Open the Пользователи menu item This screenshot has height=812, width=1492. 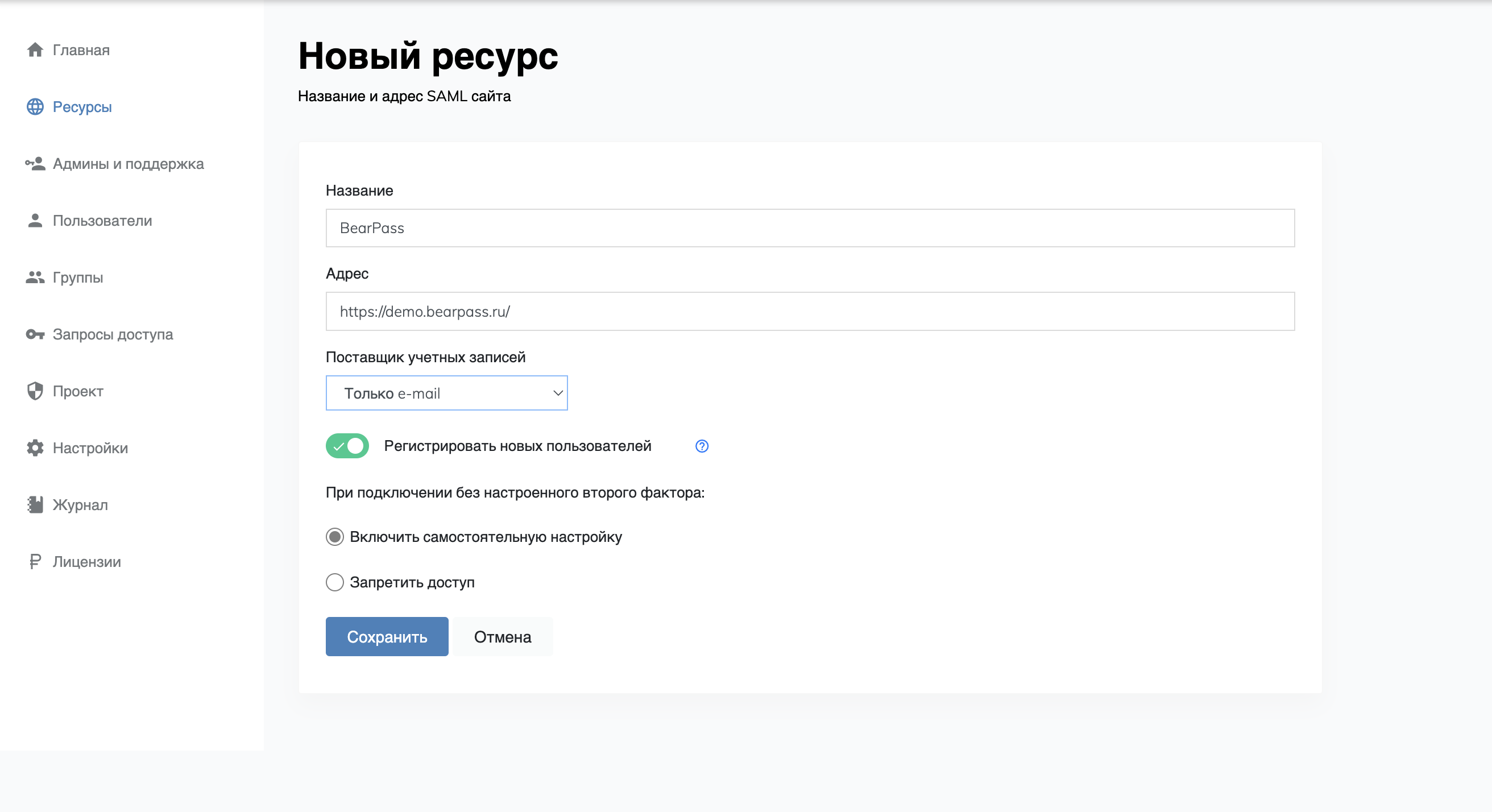[x=102, y=221]
